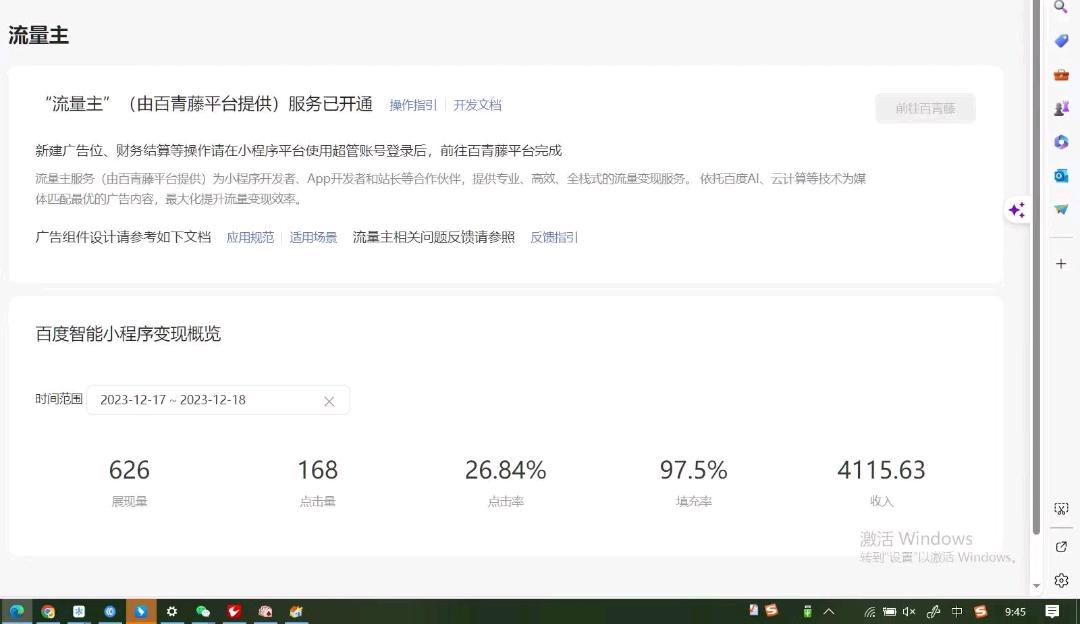Open the 反馈指引 link
1080x624 pixels.
554,238
